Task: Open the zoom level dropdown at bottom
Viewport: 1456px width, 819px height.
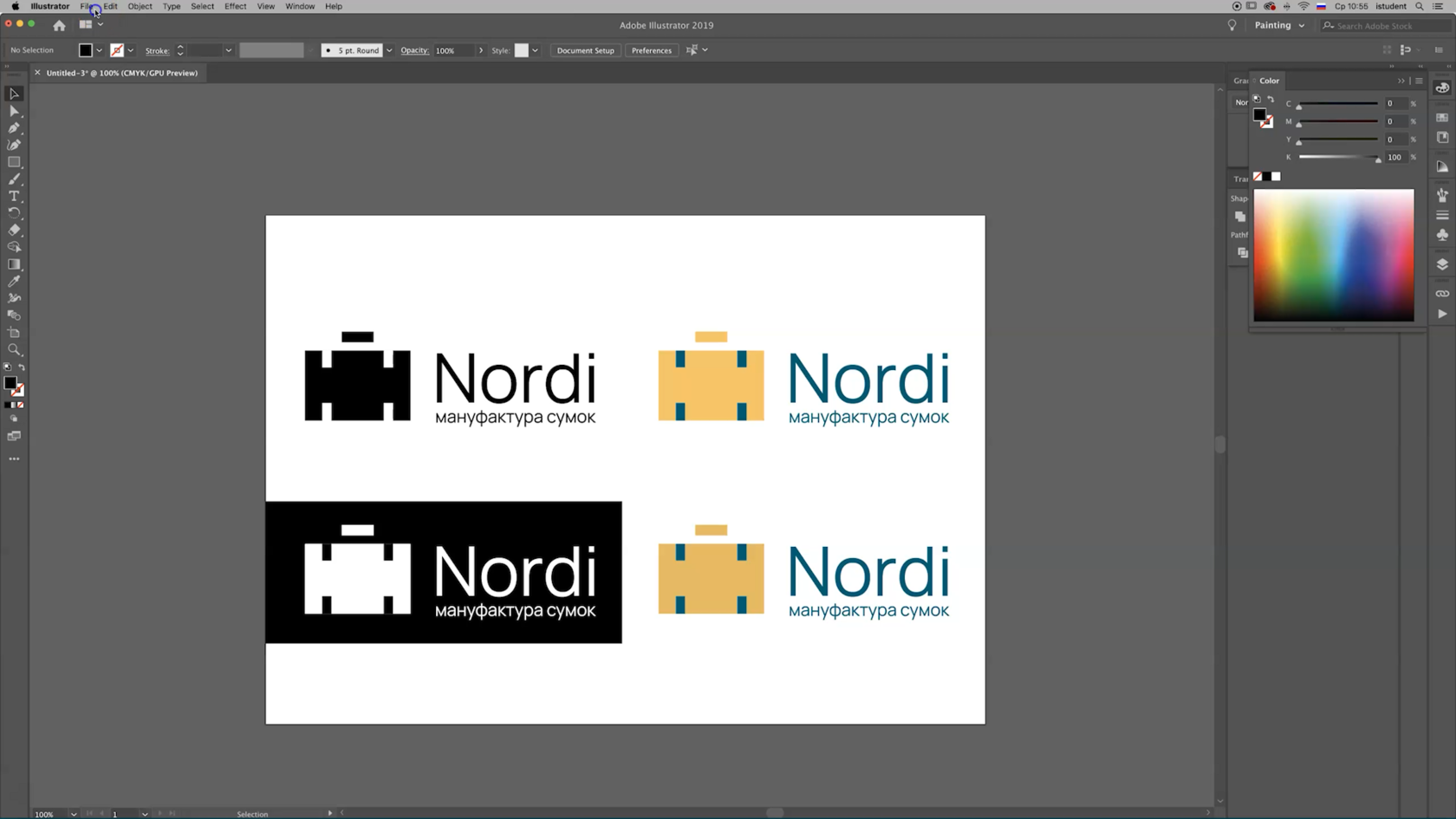Action: pyautogui.click(x=74, y=814)
